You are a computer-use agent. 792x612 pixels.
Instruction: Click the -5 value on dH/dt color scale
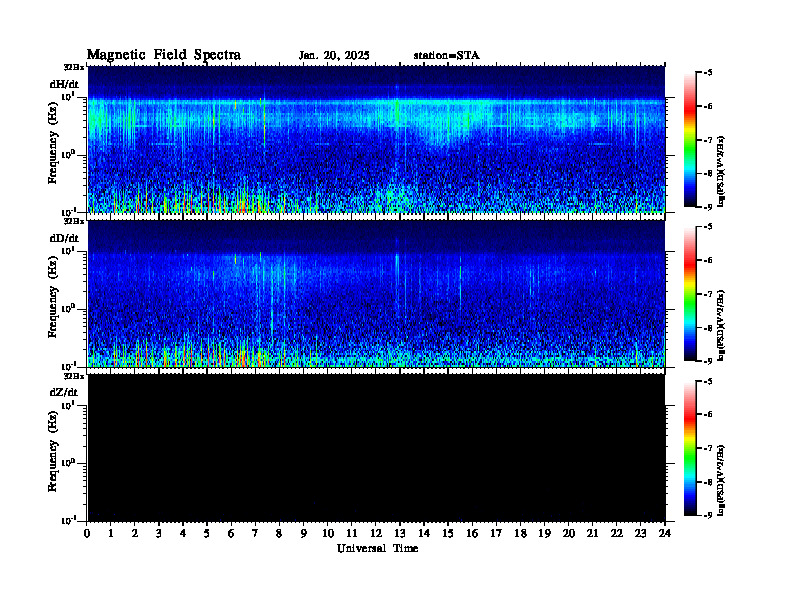click(709, 73)
